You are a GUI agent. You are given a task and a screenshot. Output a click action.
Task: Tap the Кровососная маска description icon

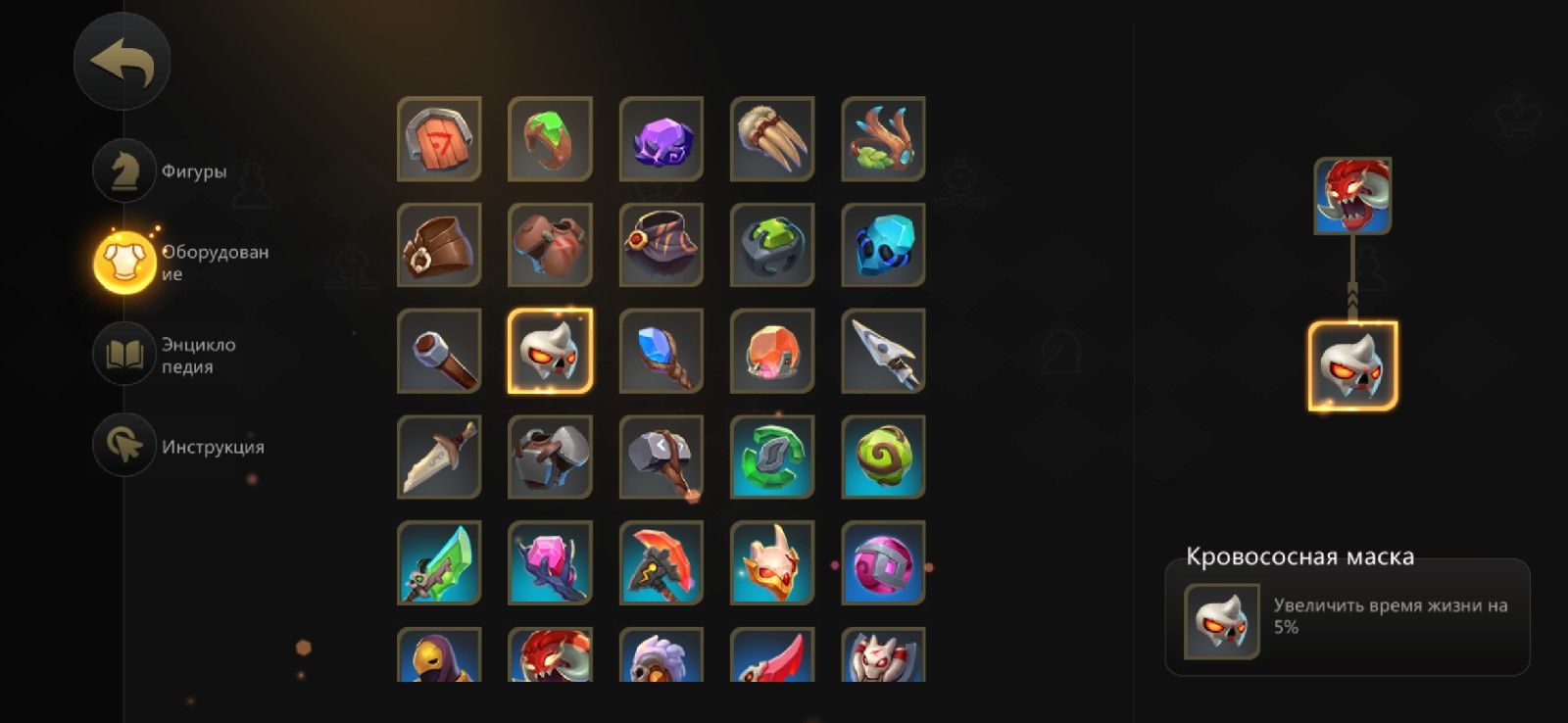[1221, 621]
